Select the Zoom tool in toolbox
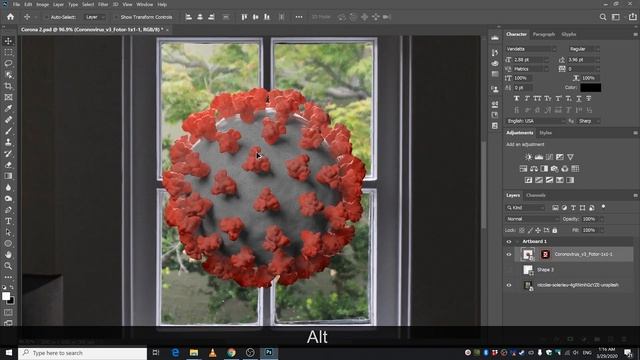Viewport: 640px width, 360px height. (8, 266)
